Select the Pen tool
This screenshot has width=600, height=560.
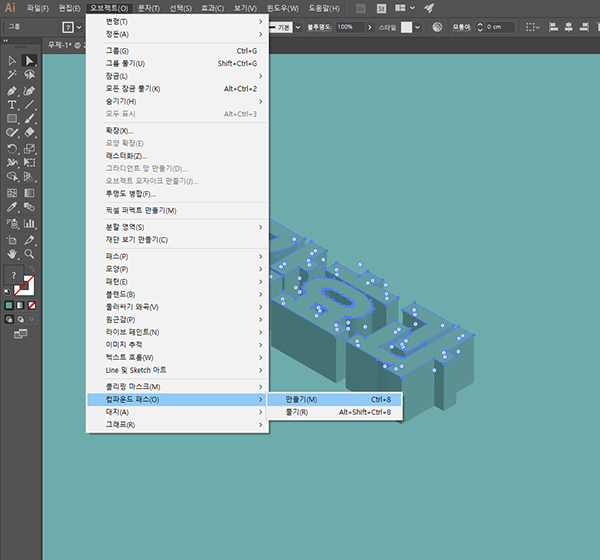pyautogui.click(x=12, y=91)
